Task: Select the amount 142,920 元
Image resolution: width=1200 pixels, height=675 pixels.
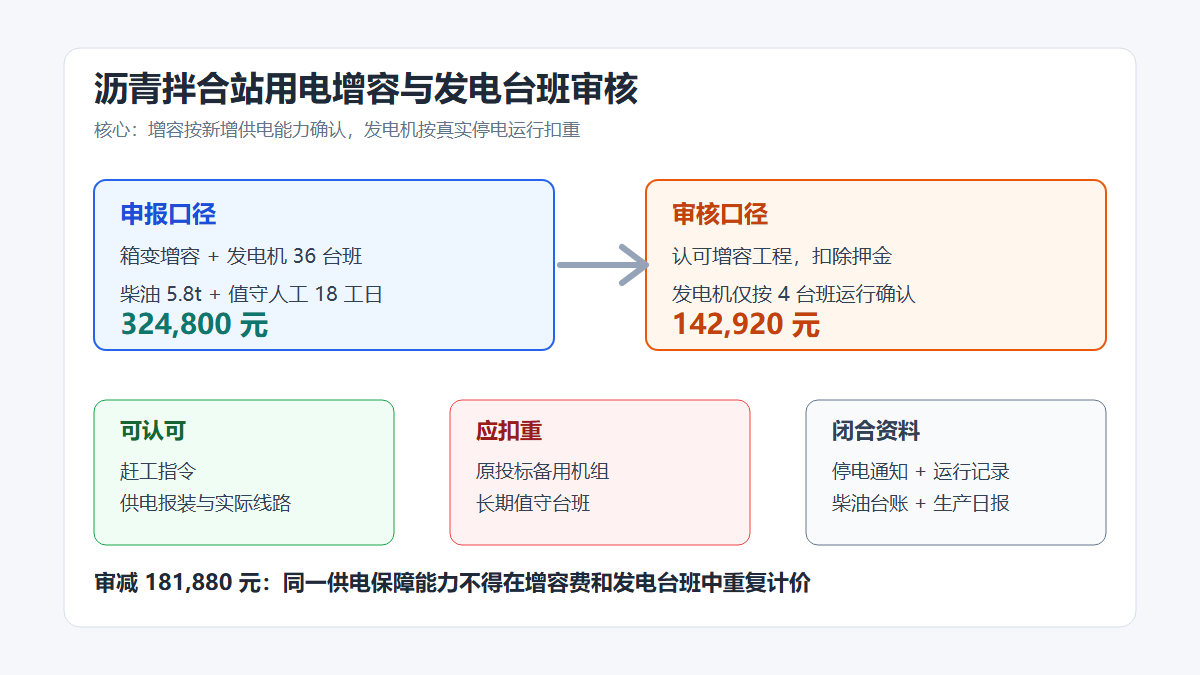Action: pos(746,324)
